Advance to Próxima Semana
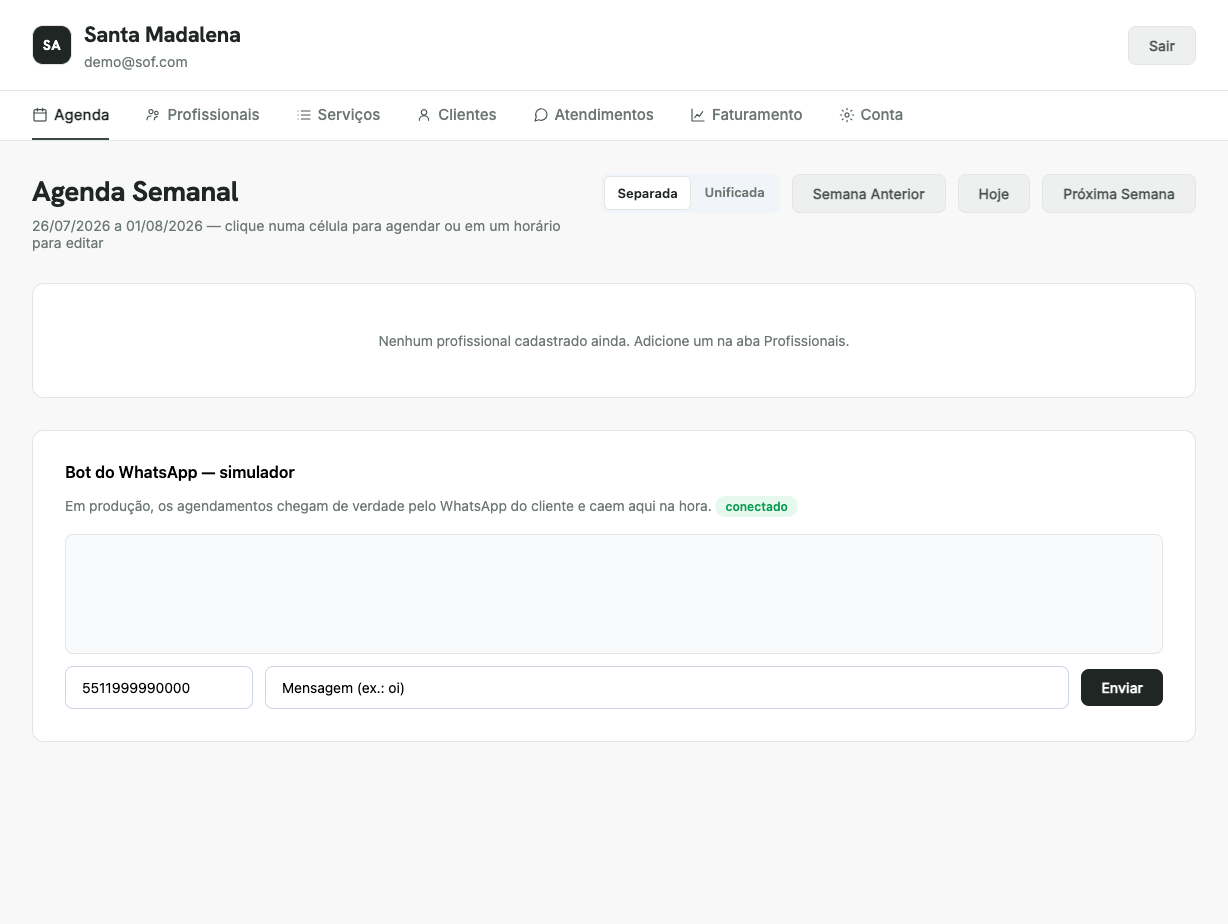This screenshot has width=1228, height=924. [x=1119, y=194]
